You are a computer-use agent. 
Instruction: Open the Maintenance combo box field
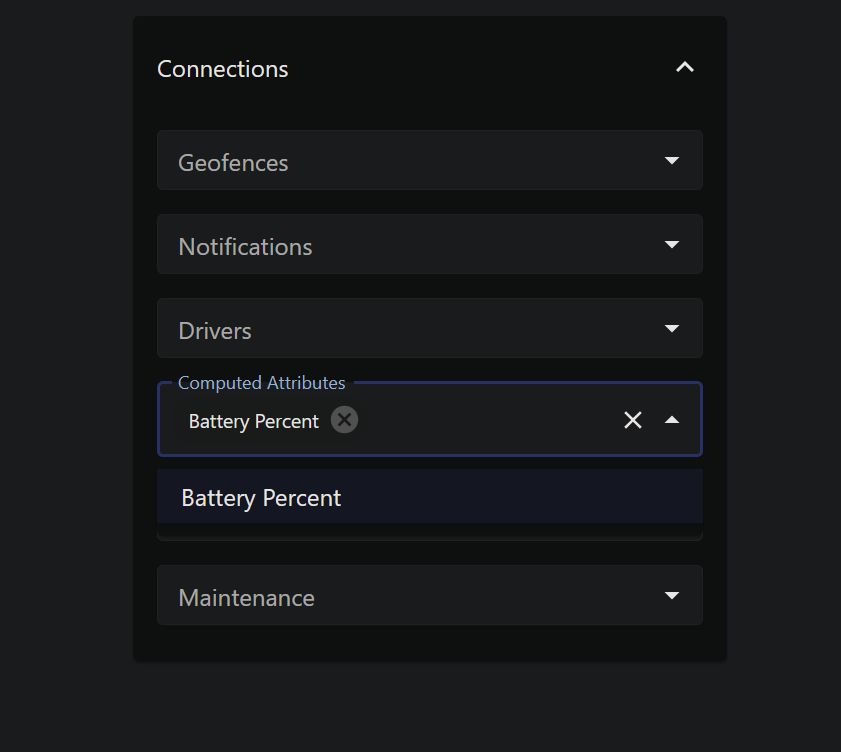pyautogui.click(x=400, y=596)
